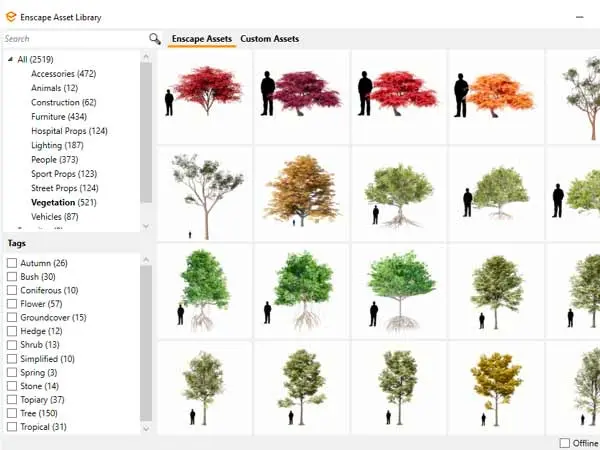
Task: Enable the Hedge (12) tag checkbox
Action: 12,331
